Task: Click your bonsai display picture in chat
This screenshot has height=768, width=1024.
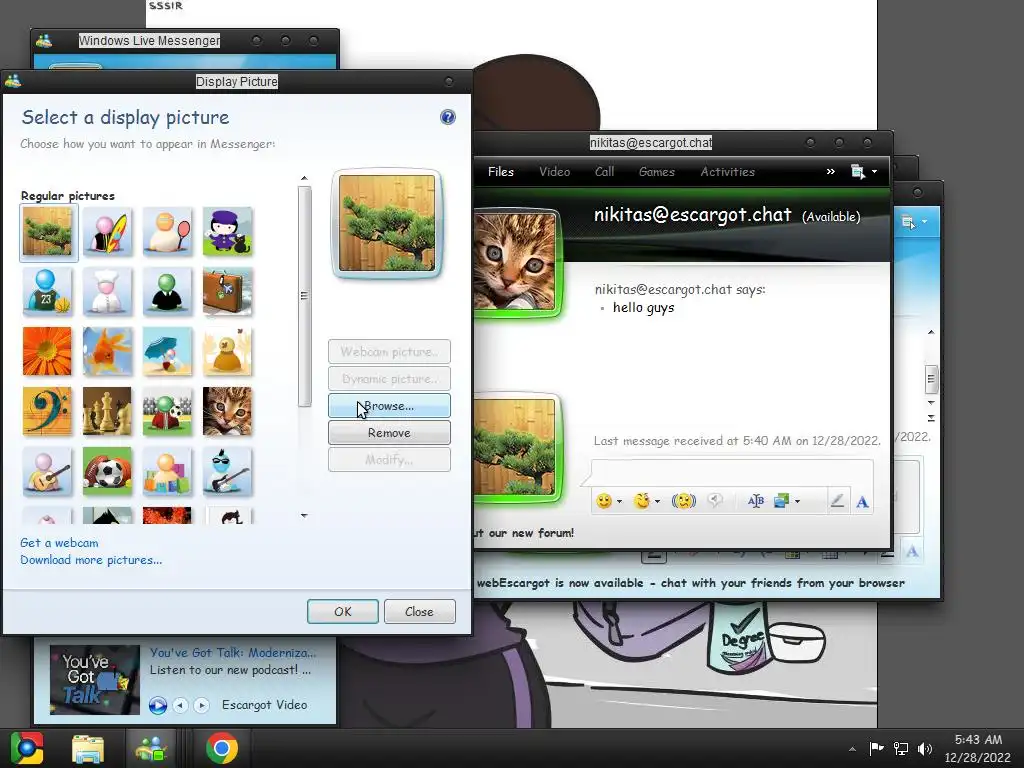Action: (x=515, y=447)
